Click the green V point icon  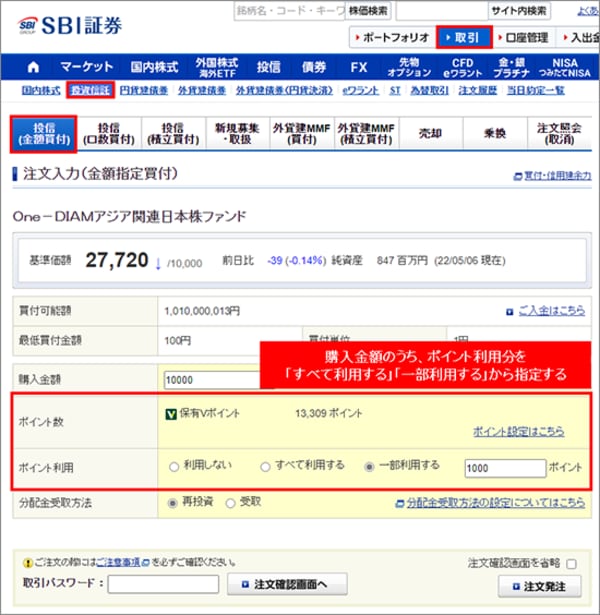point(171,414)
